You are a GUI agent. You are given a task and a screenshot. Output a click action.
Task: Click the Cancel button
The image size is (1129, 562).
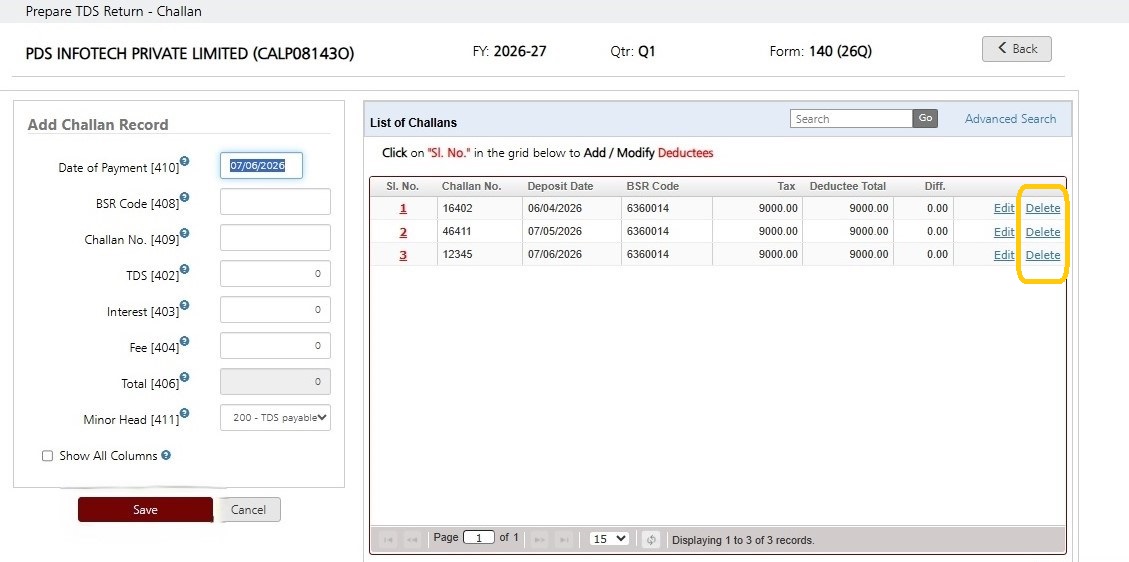(248, 509)
